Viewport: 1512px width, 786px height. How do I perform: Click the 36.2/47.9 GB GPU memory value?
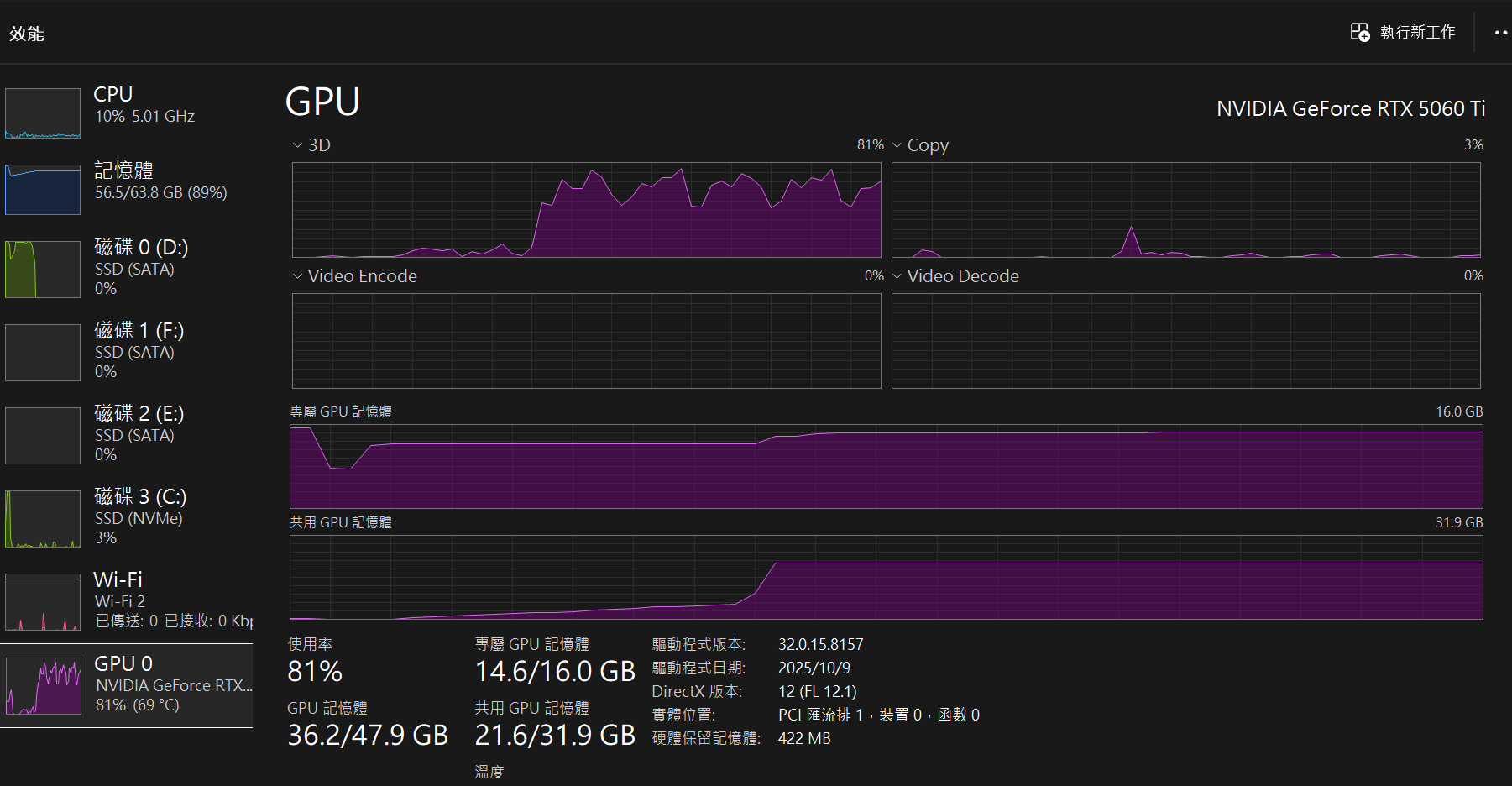pos(368,736)
